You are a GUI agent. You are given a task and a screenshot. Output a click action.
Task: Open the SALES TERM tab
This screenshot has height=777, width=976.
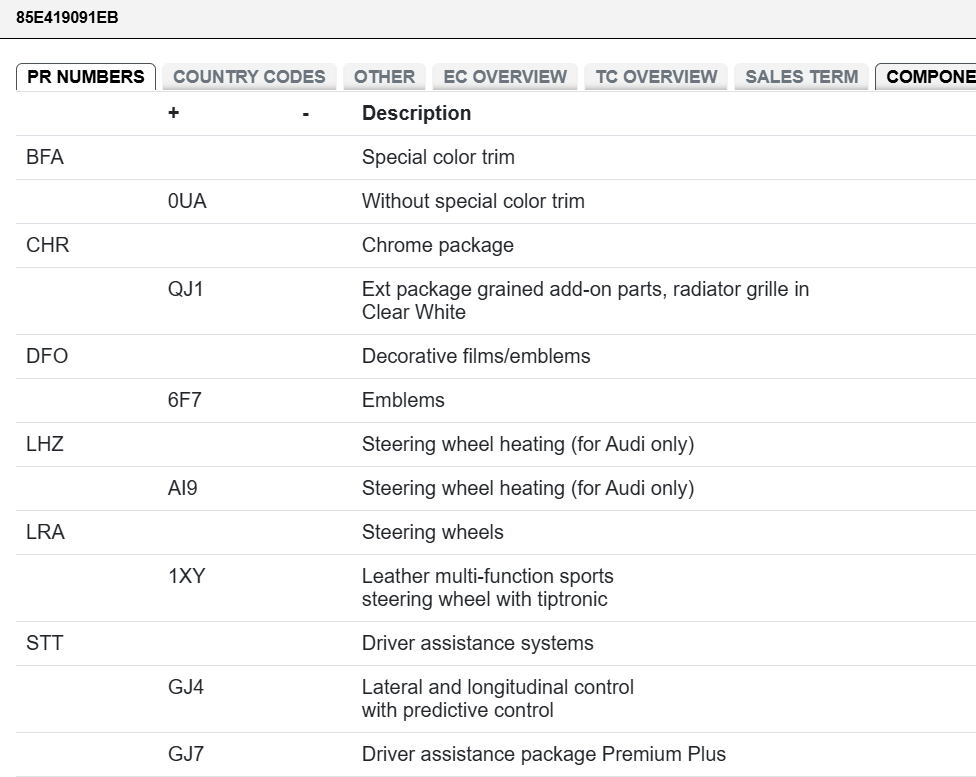click(802, 77)
